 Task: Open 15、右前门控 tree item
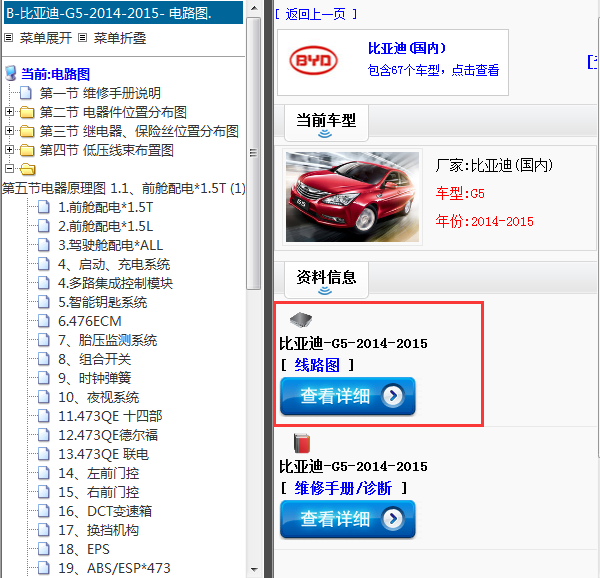pyautogui.click(x=98, y=492)
